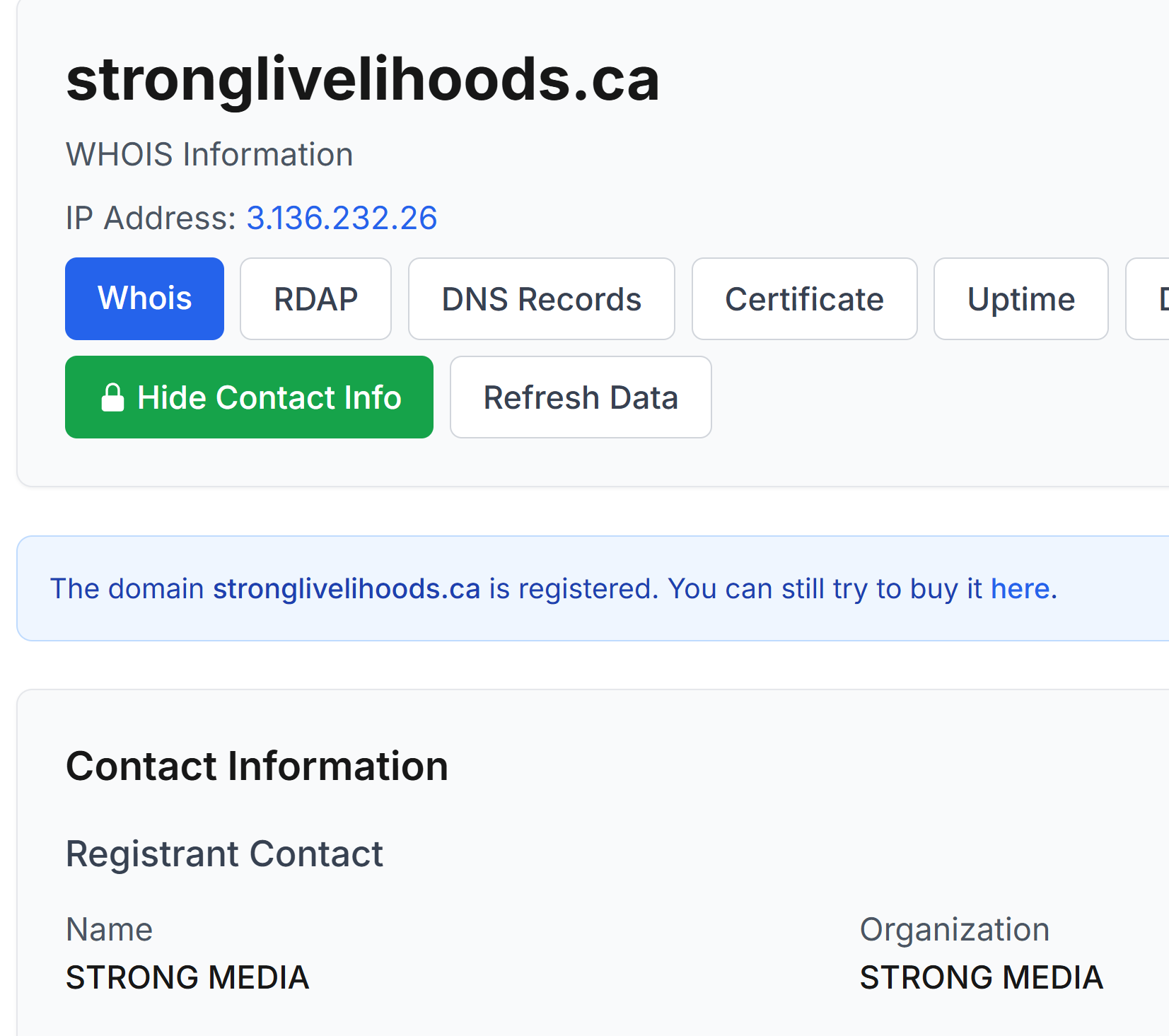Select the Certificate tab
Image resolution: width=1169 pixels, height=1036 pixels.
pyautogui.click(x=804, y=298)
